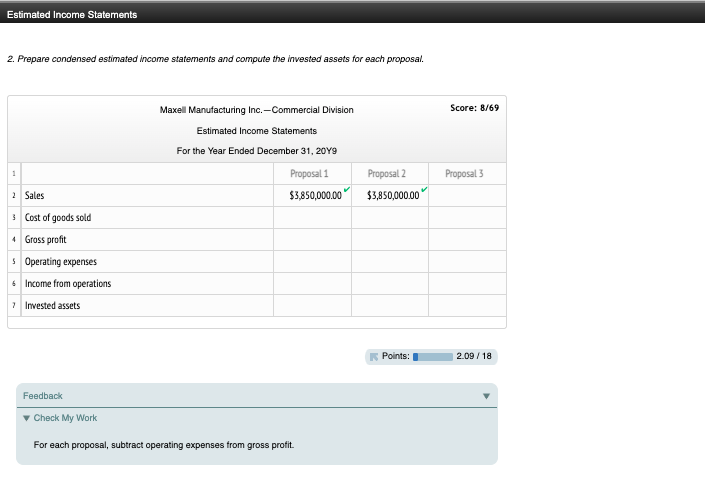Screen dimensions: 705x478
Task: Click Proposal 3 Cost of goods sold cell
Action: (x=467, y=218)
